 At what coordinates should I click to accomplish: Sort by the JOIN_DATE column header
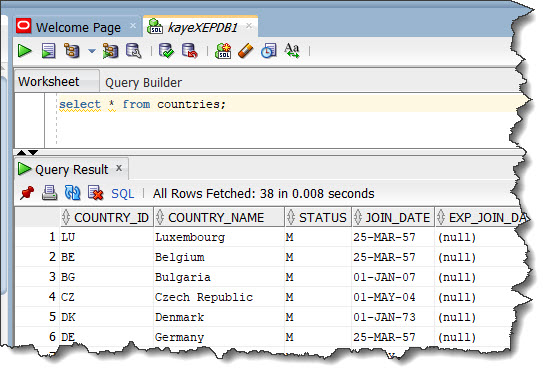393,217
